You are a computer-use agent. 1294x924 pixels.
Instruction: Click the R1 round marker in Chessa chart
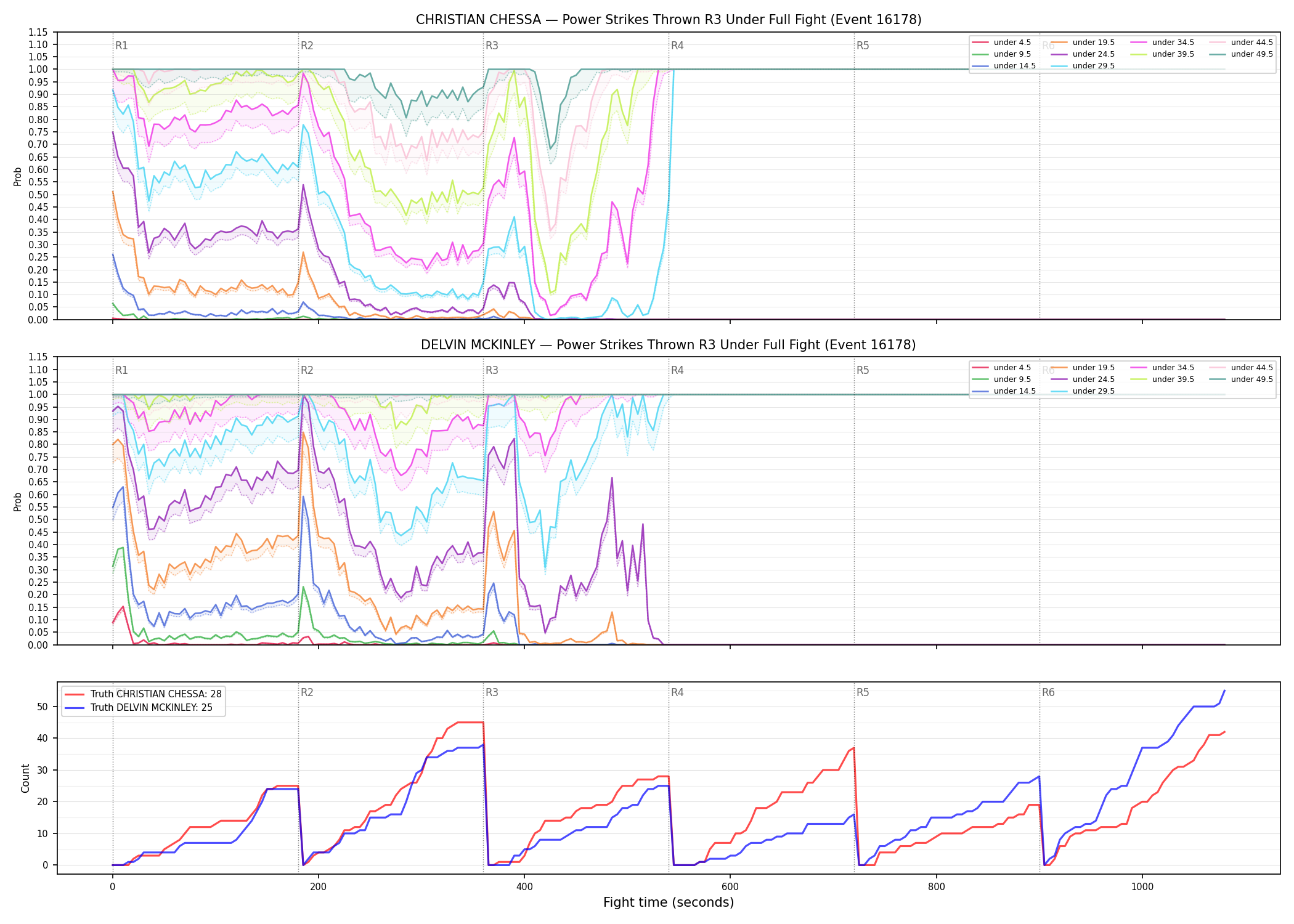point(121,46)
